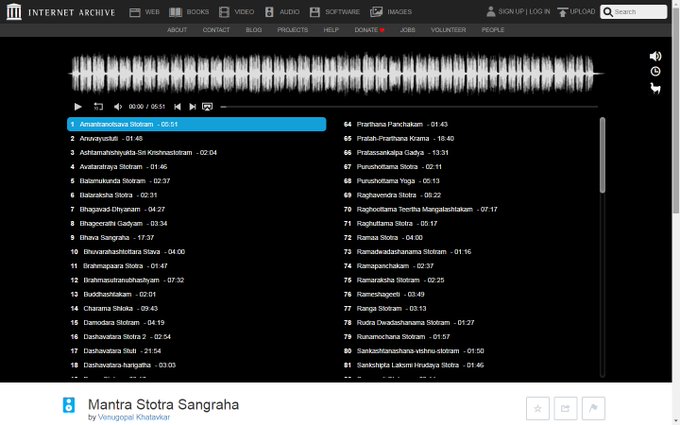Screen dimensions: 680x425
Task: Open the VOLUNTEER menu item
Action: point(448,30)
